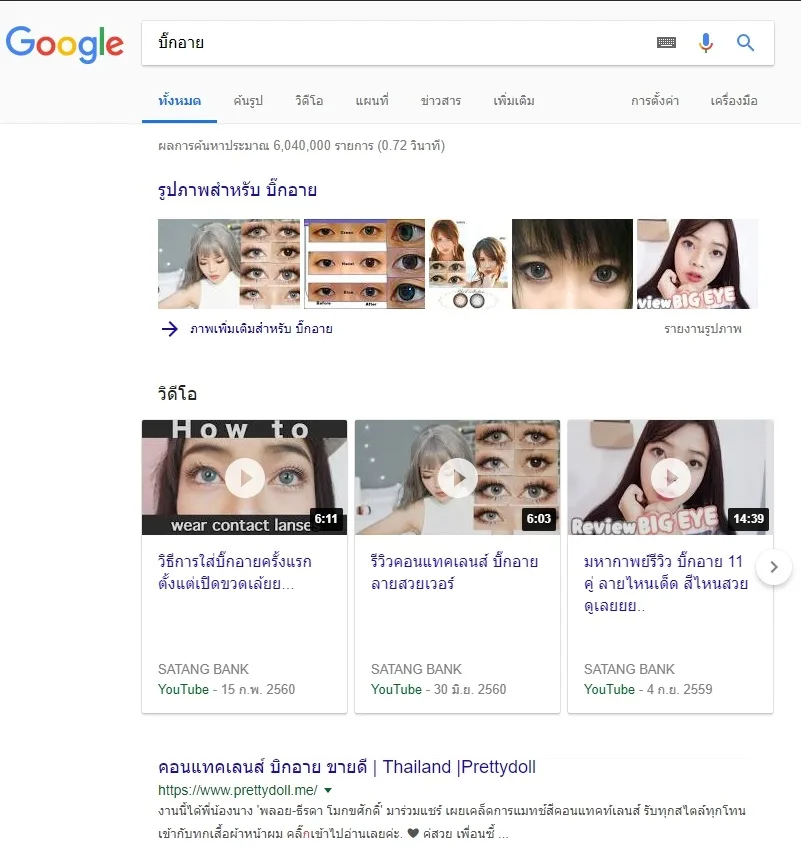Click the https://www.prettydoll.me/ URL
This screenshot has height=850, width=801.
(x=238, y=790)
